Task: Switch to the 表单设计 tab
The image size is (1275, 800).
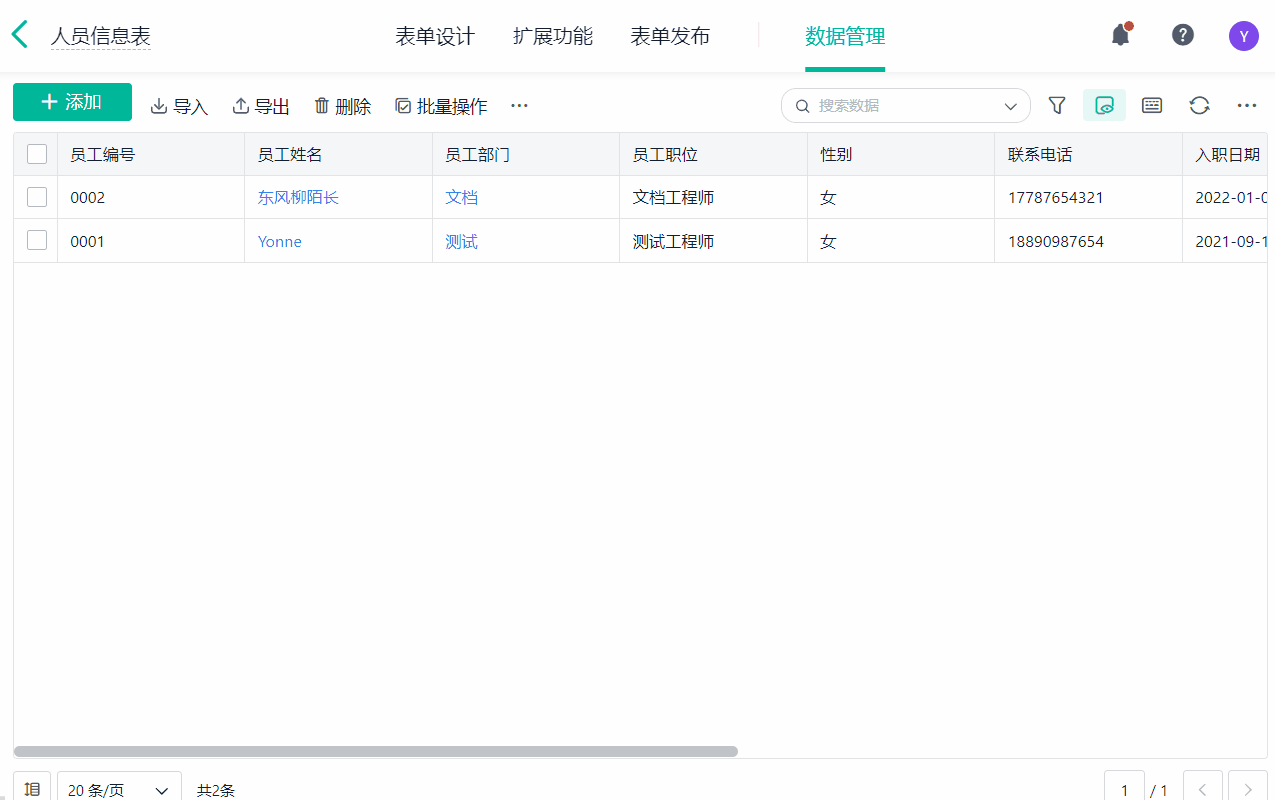Action: pos(435,36)
